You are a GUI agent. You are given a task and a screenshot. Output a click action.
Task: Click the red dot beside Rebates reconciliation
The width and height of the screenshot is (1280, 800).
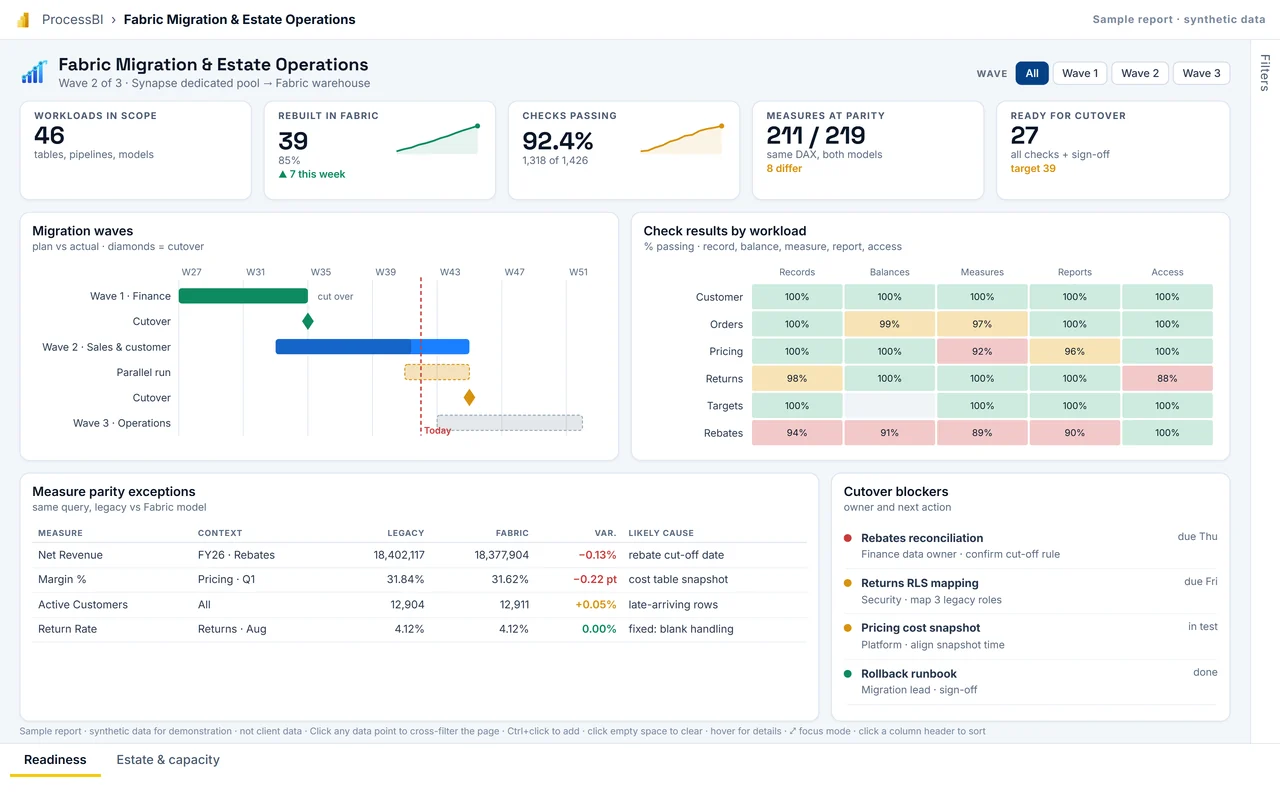(x=848, y=538)
